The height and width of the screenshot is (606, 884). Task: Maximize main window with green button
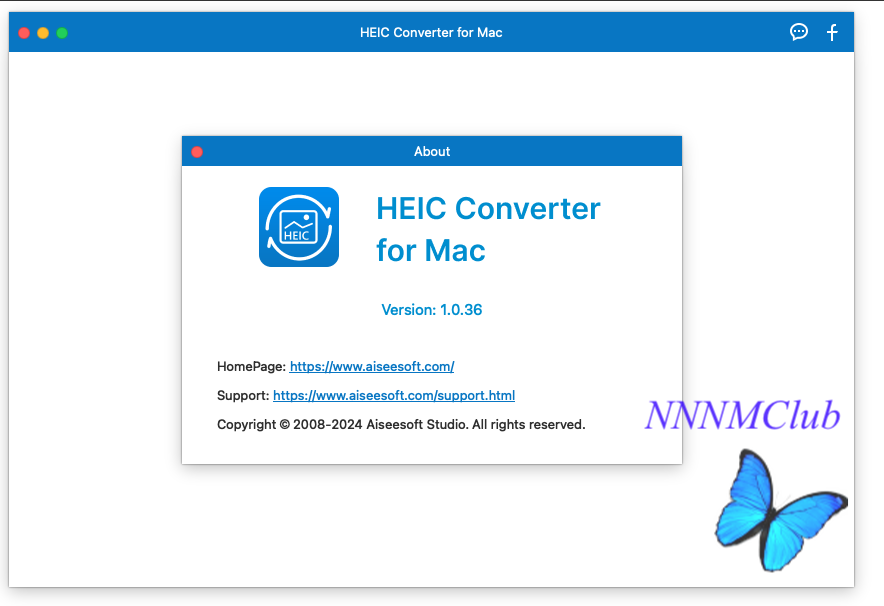point(62,33)
